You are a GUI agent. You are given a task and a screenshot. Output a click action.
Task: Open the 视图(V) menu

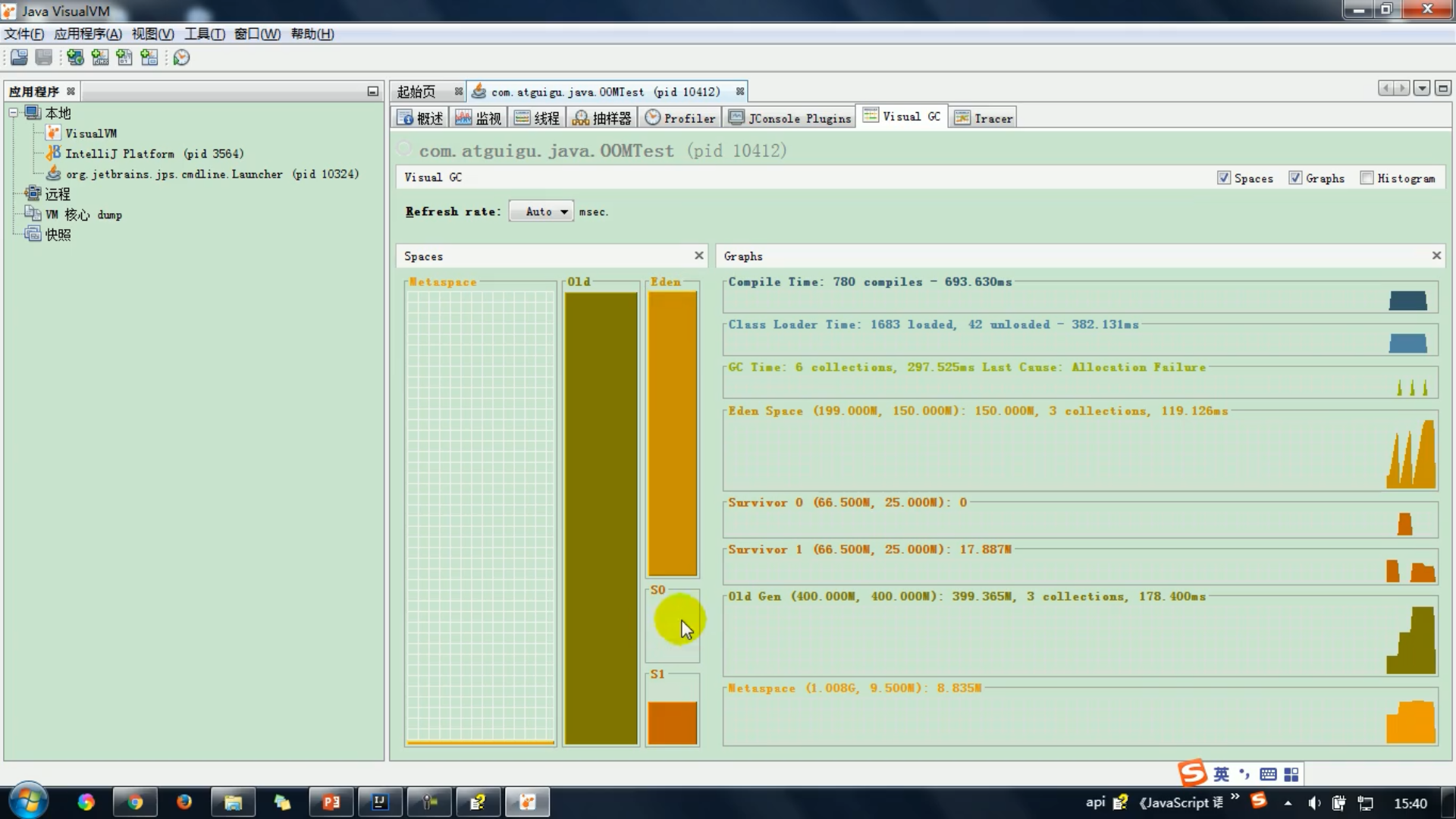click(x=152, y=34)
